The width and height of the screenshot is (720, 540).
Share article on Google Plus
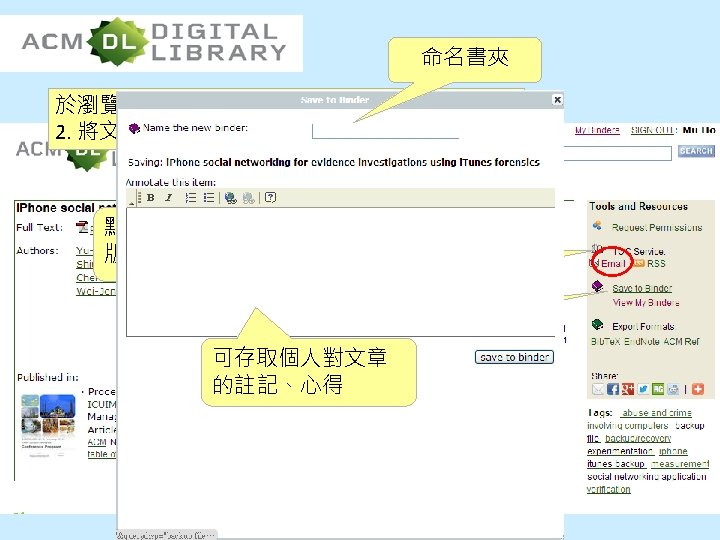point(628,389)
